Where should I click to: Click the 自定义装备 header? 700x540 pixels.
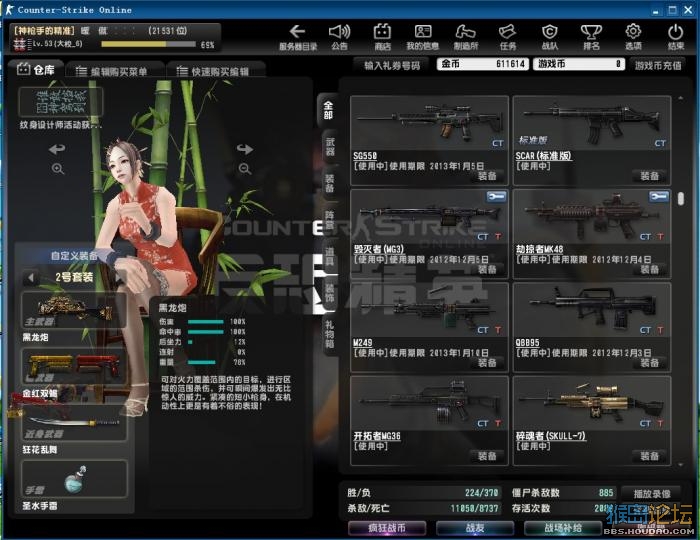pos(74,256)
